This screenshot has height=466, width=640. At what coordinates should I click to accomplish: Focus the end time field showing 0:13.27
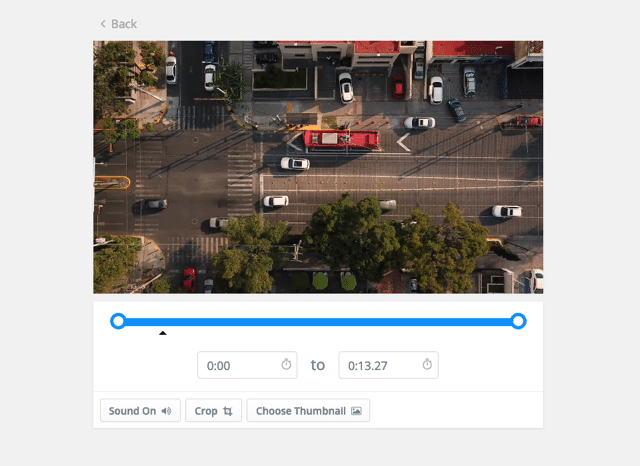[x=378, y=366]
